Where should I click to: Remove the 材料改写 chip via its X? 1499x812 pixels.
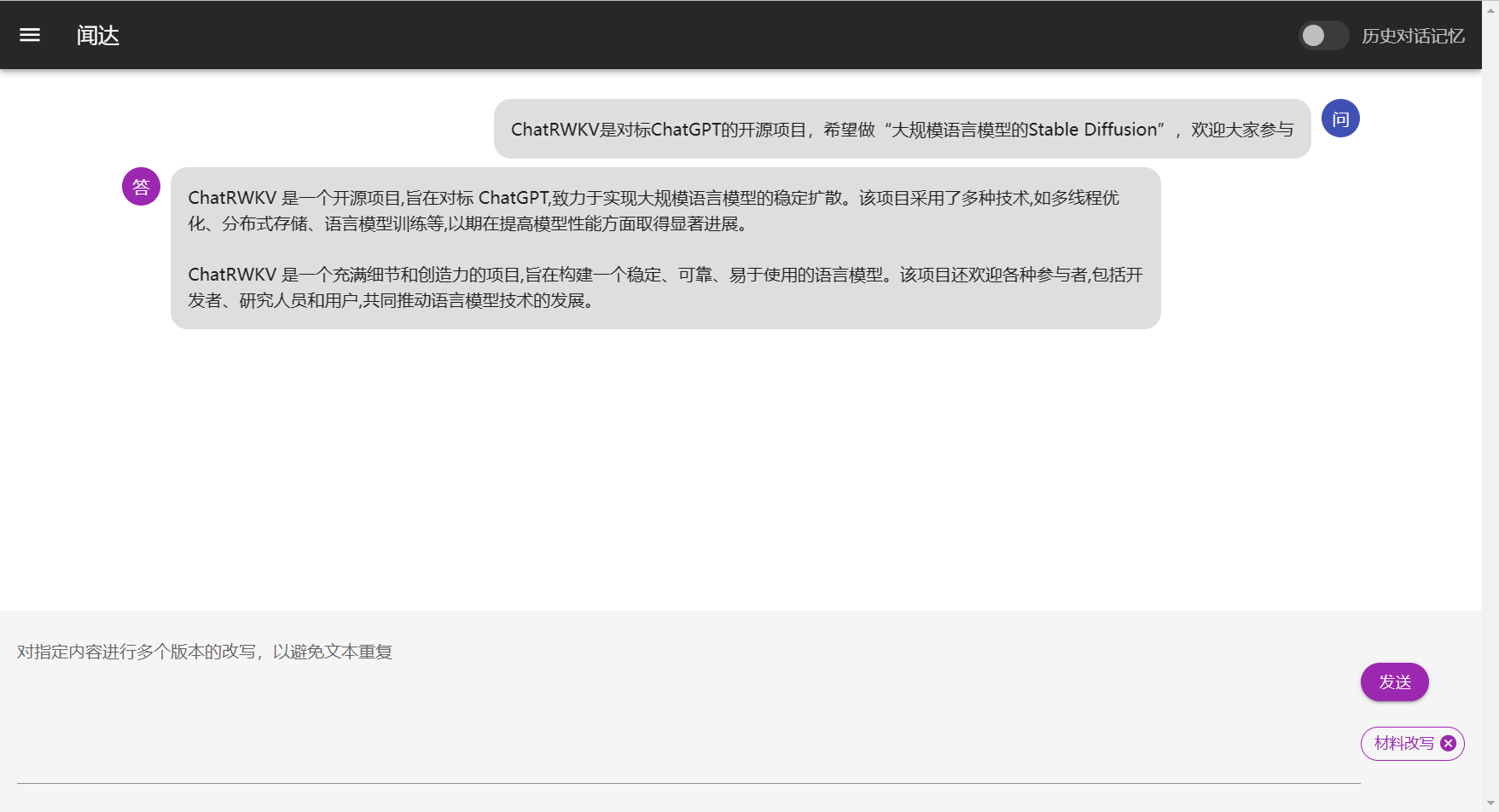(1448, 743)
